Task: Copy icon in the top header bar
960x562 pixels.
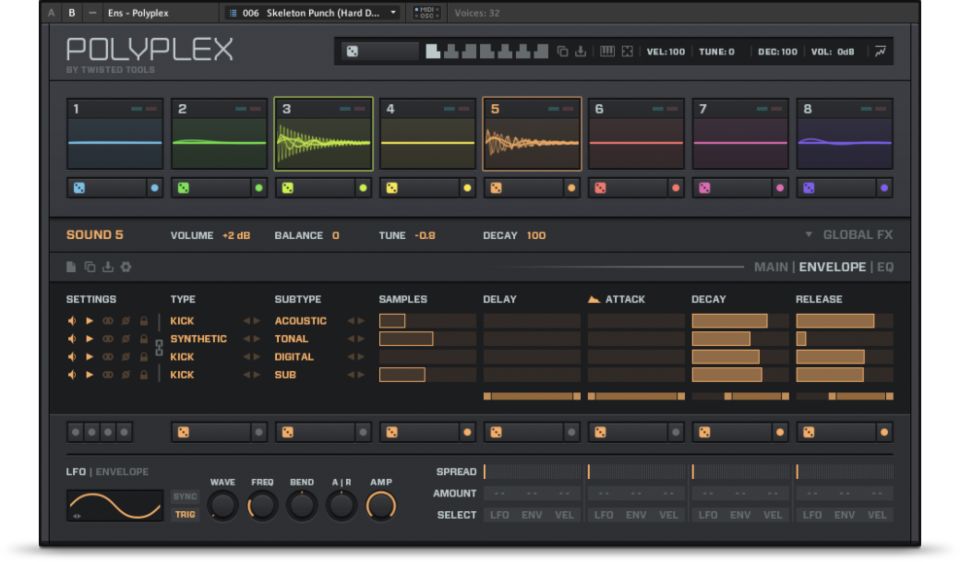Action: pyautogui.click(x=562, y=51)
